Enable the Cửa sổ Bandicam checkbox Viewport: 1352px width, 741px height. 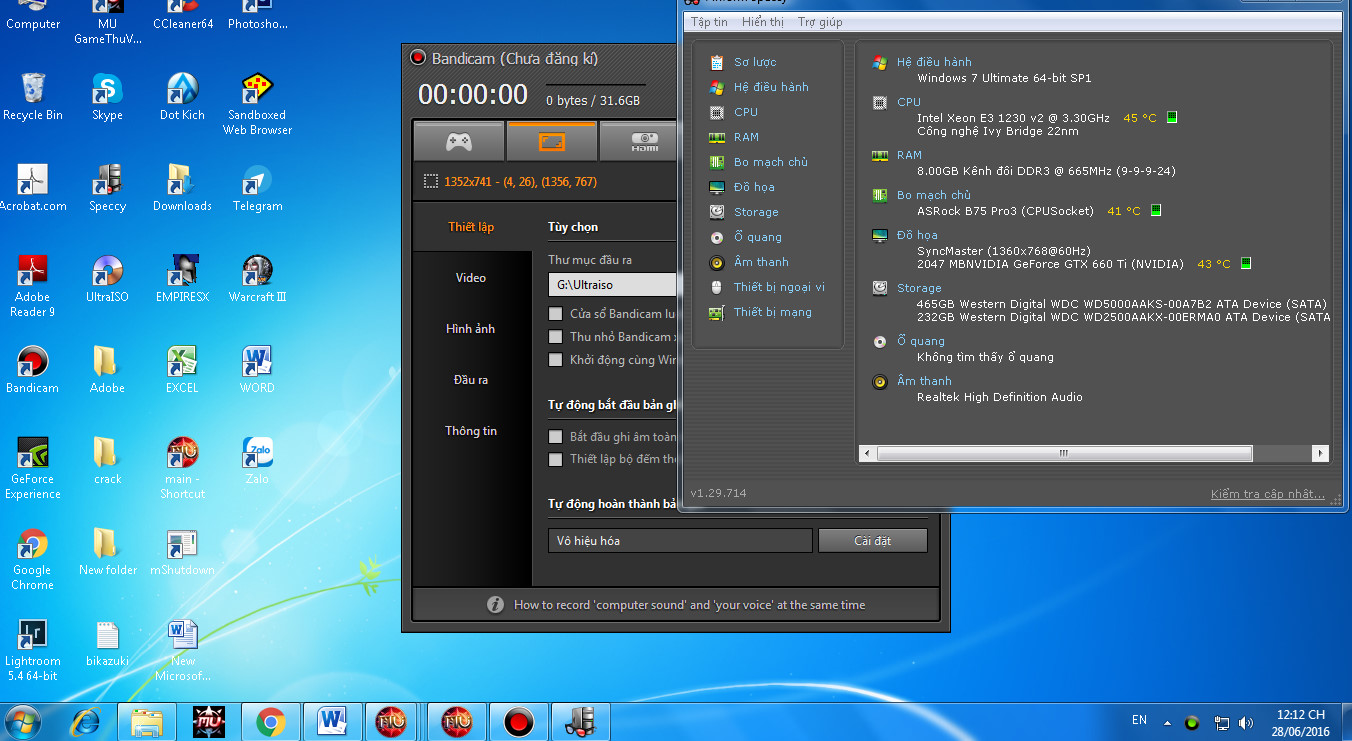tap(556, 314)
